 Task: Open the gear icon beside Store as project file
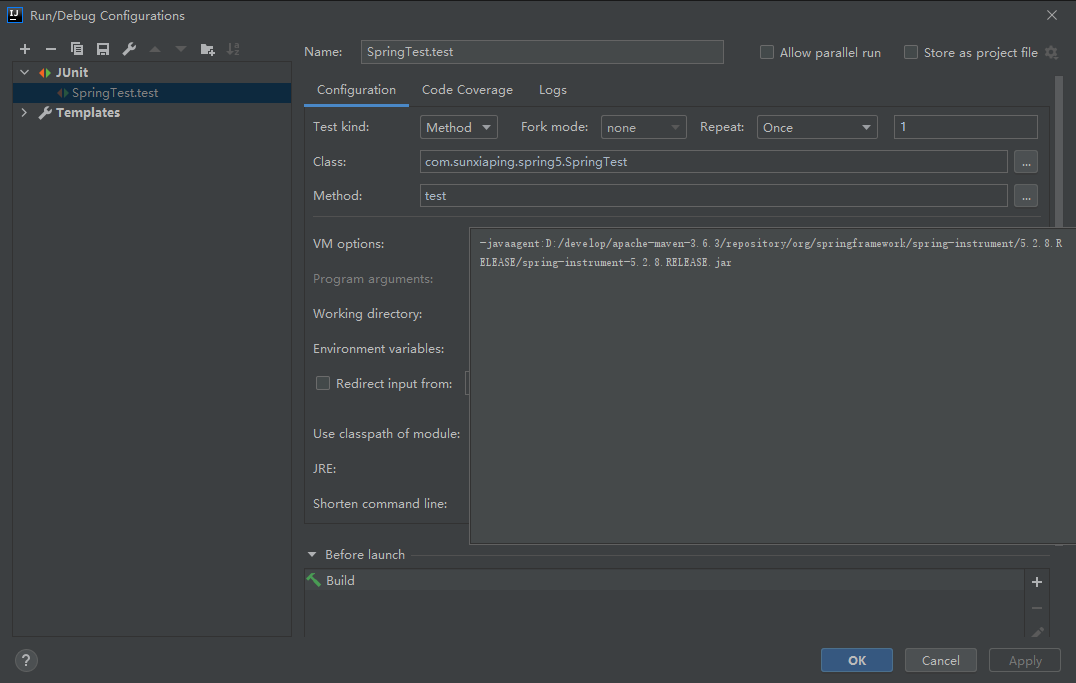[1051, 53]
